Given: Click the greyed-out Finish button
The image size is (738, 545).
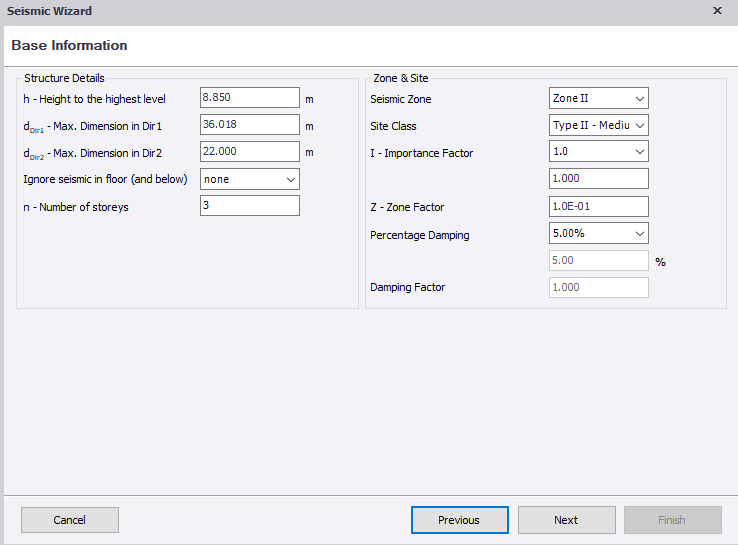Looking at the screenshot, I should coord(673,520).
